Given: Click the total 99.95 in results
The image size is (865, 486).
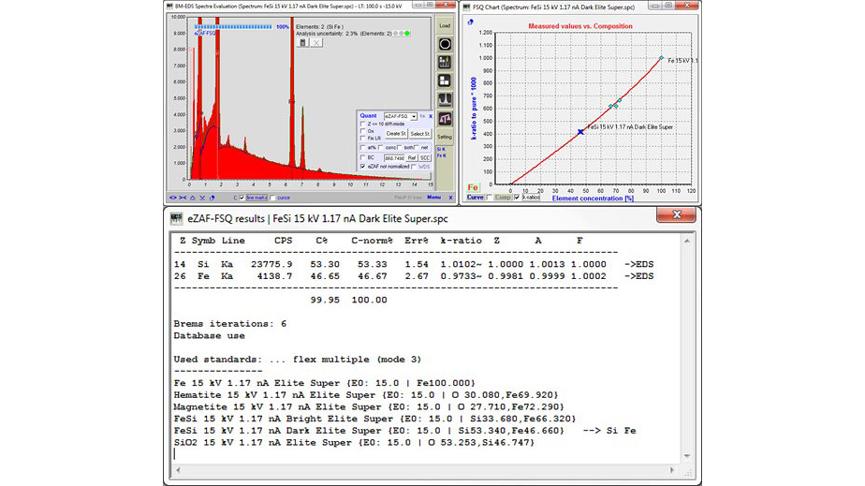Looking at the screenshot, I should pos(325,300).
